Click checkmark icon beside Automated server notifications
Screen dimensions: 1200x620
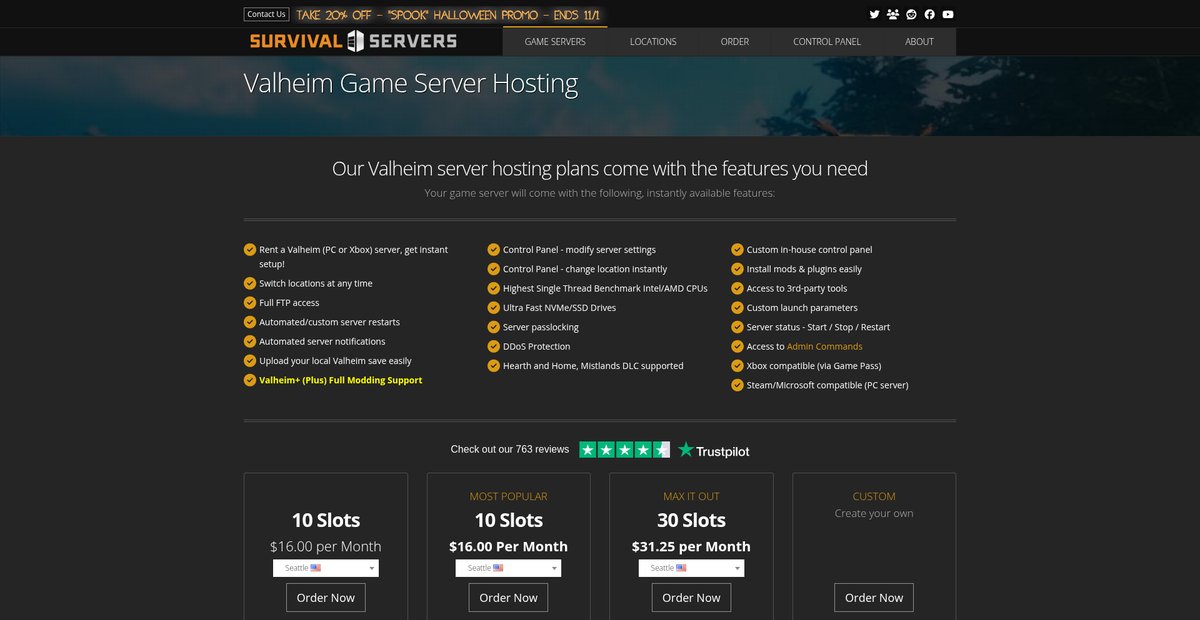250,342
